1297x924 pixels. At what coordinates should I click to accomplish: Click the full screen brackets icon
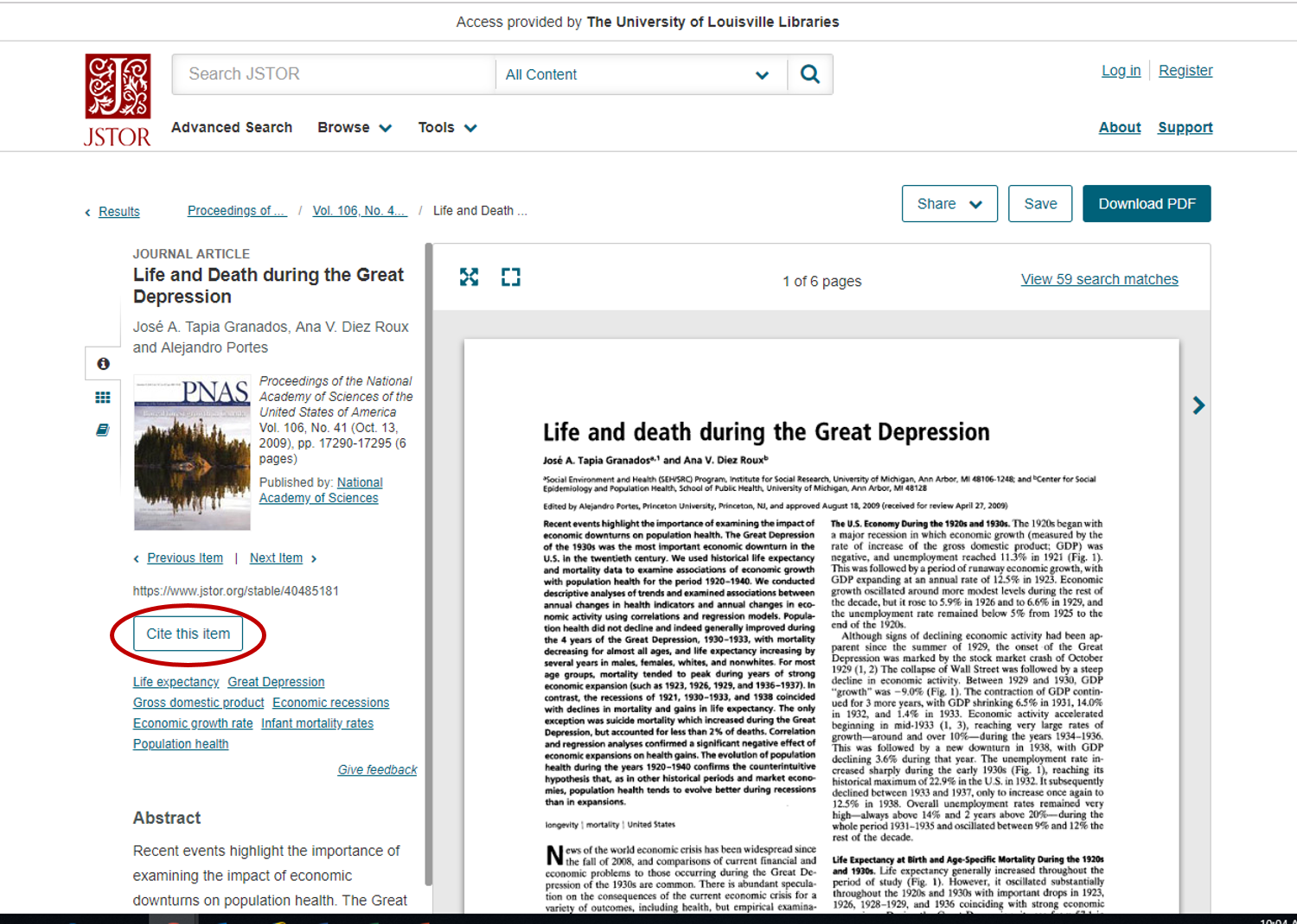point(511,277)
